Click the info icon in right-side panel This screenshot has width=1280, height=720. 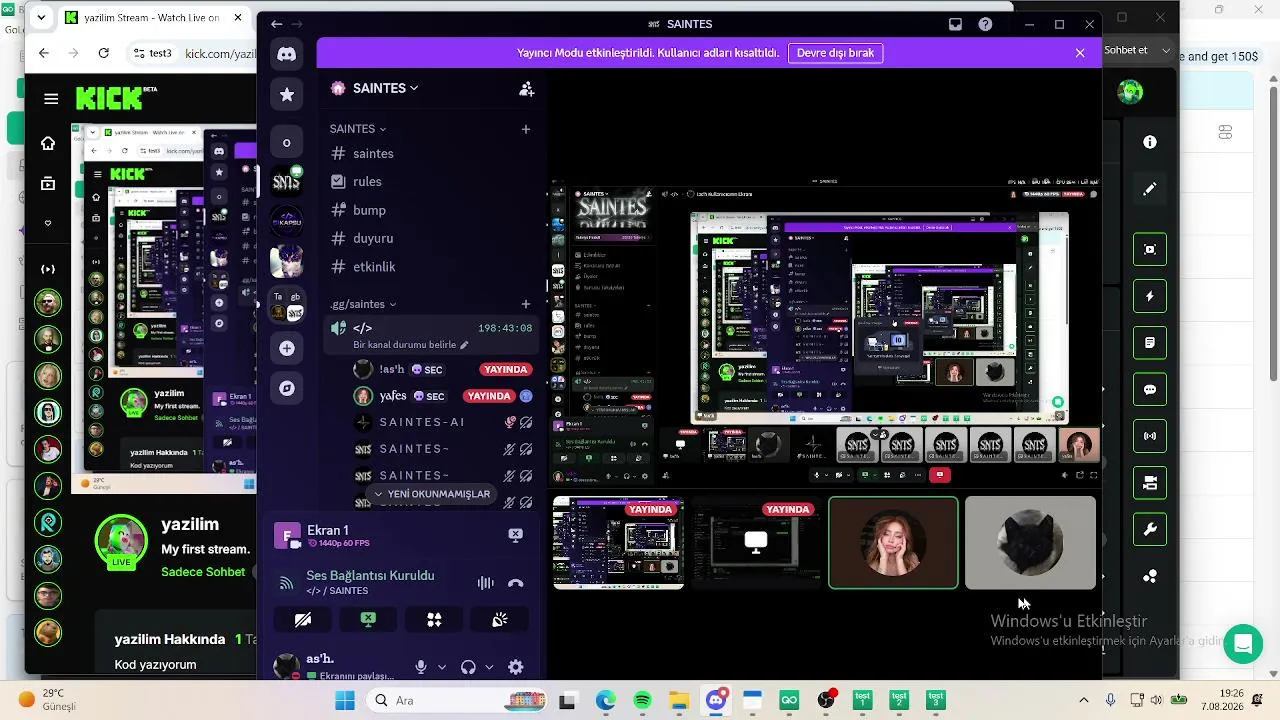click(1150, 142)
